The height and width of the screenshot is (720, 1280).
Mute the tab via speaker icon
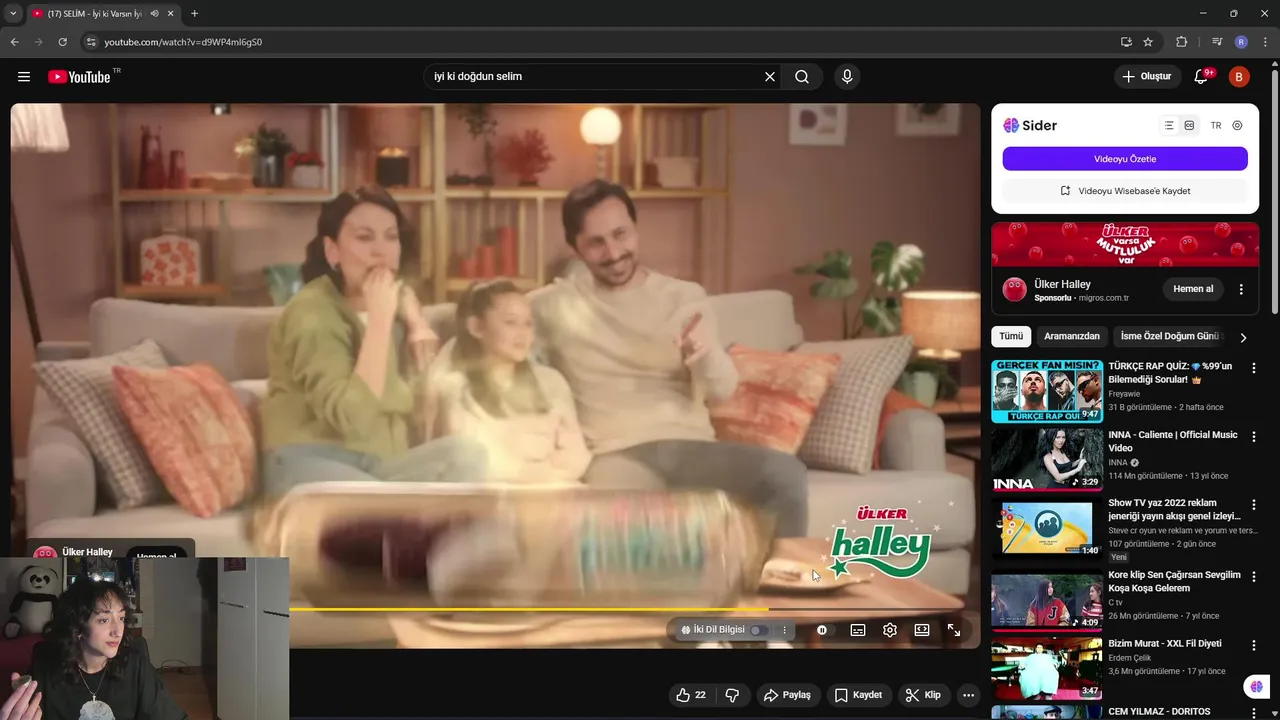click(154, 14)
